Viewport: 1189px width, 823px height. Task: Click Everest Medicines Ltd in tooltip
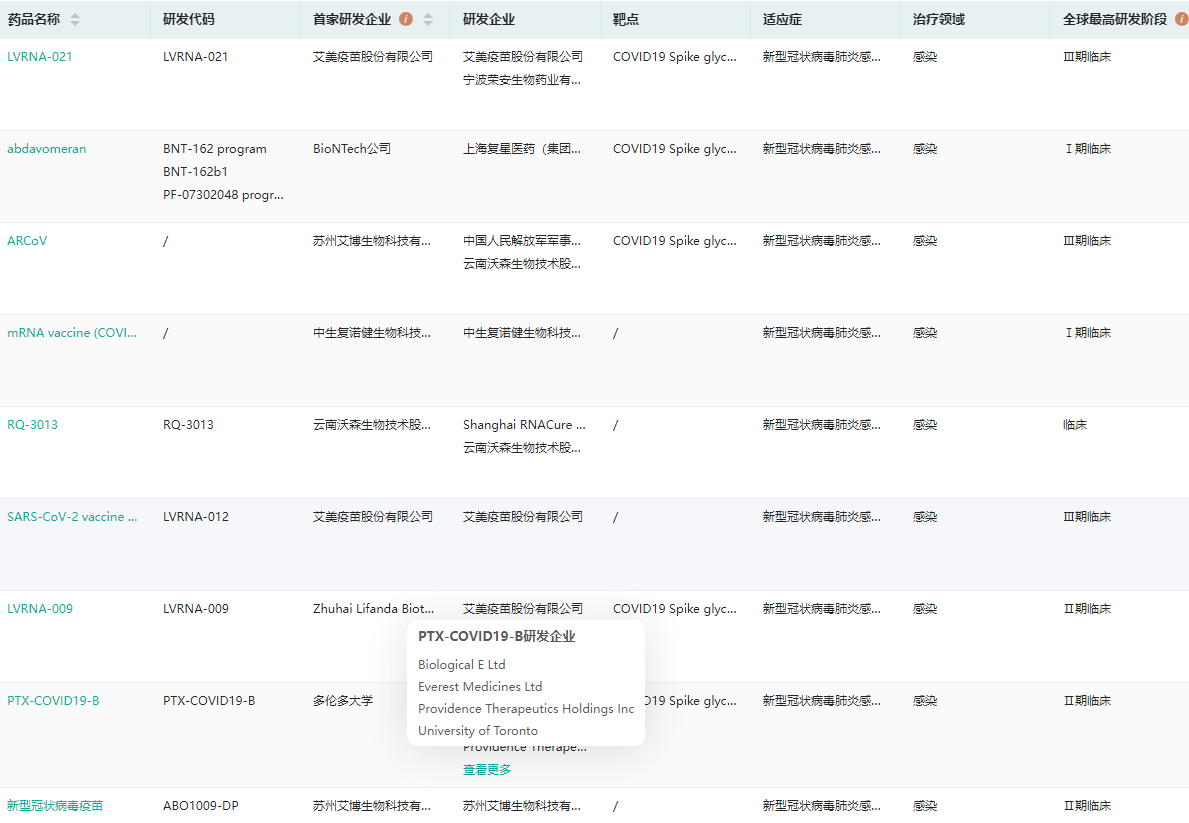coord(480,686)
